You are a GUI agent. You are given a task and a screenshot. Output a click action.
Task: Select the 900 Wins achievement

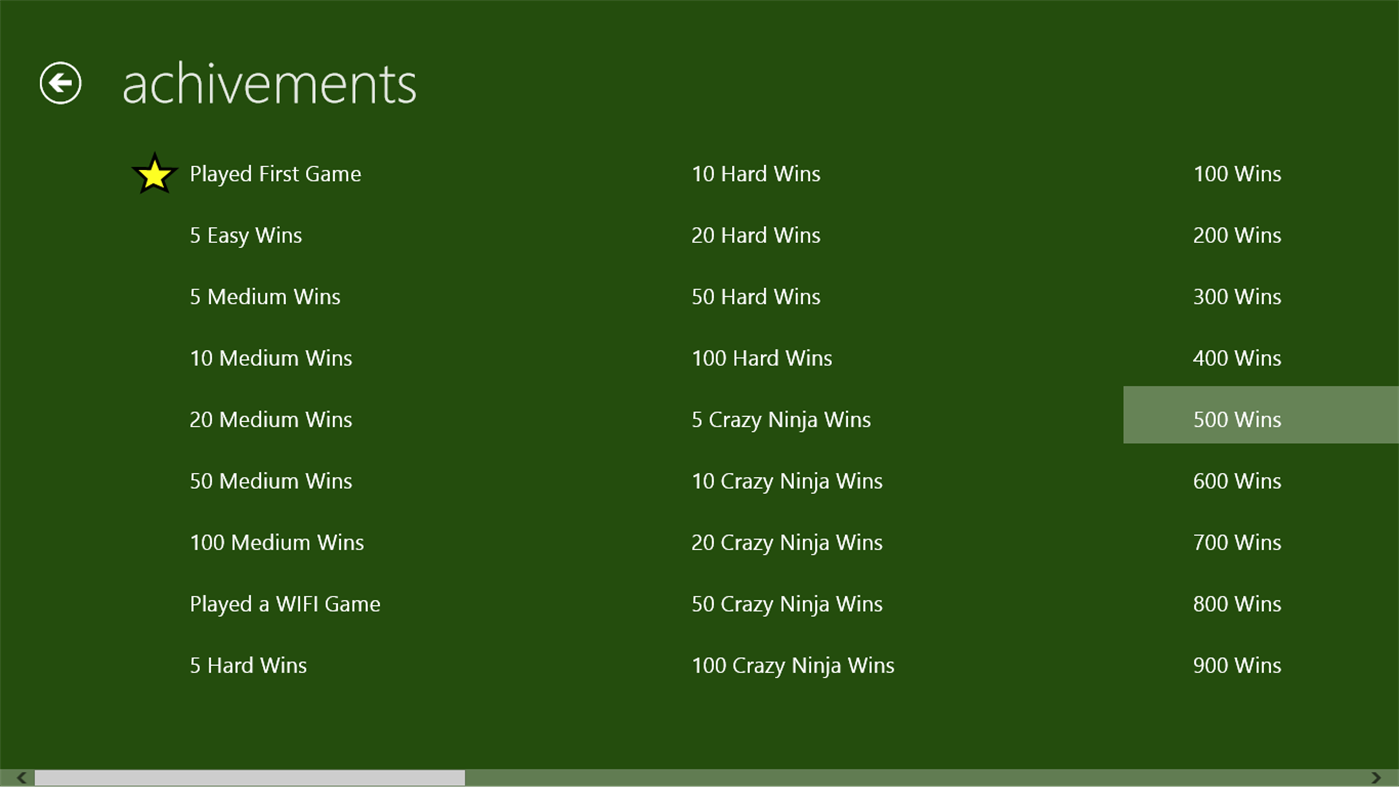(x=1237, y=665)
